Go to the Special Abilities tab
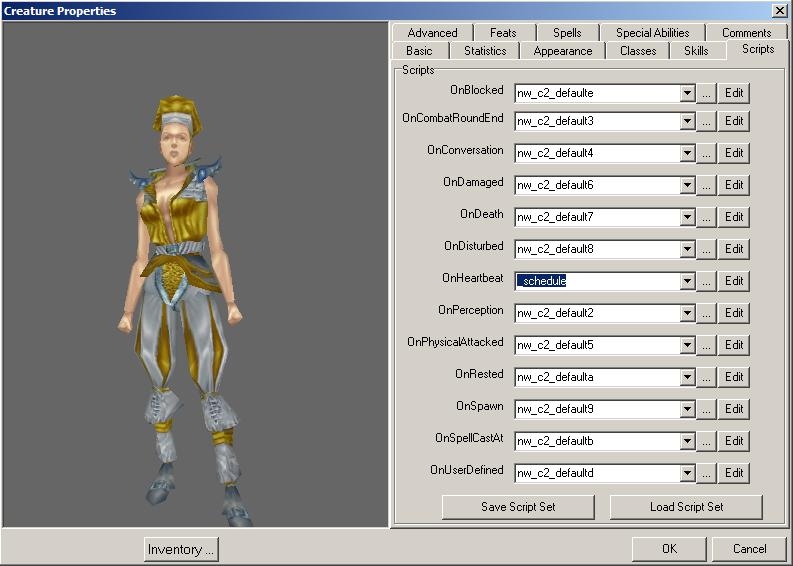Screen dimensions: 793x566 point(652,33)
